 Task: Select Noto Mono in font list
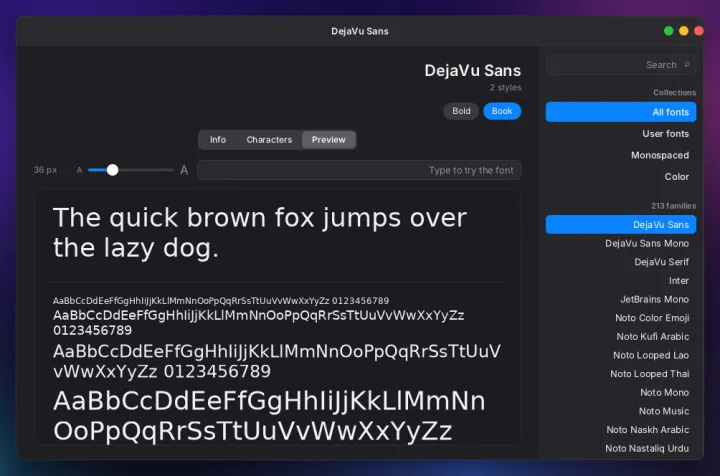tap(621, 392)
